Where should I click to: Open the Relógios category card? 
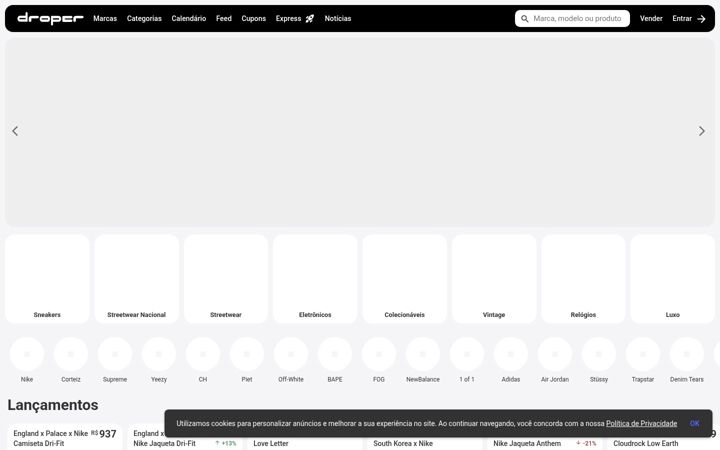pos(583,279)
